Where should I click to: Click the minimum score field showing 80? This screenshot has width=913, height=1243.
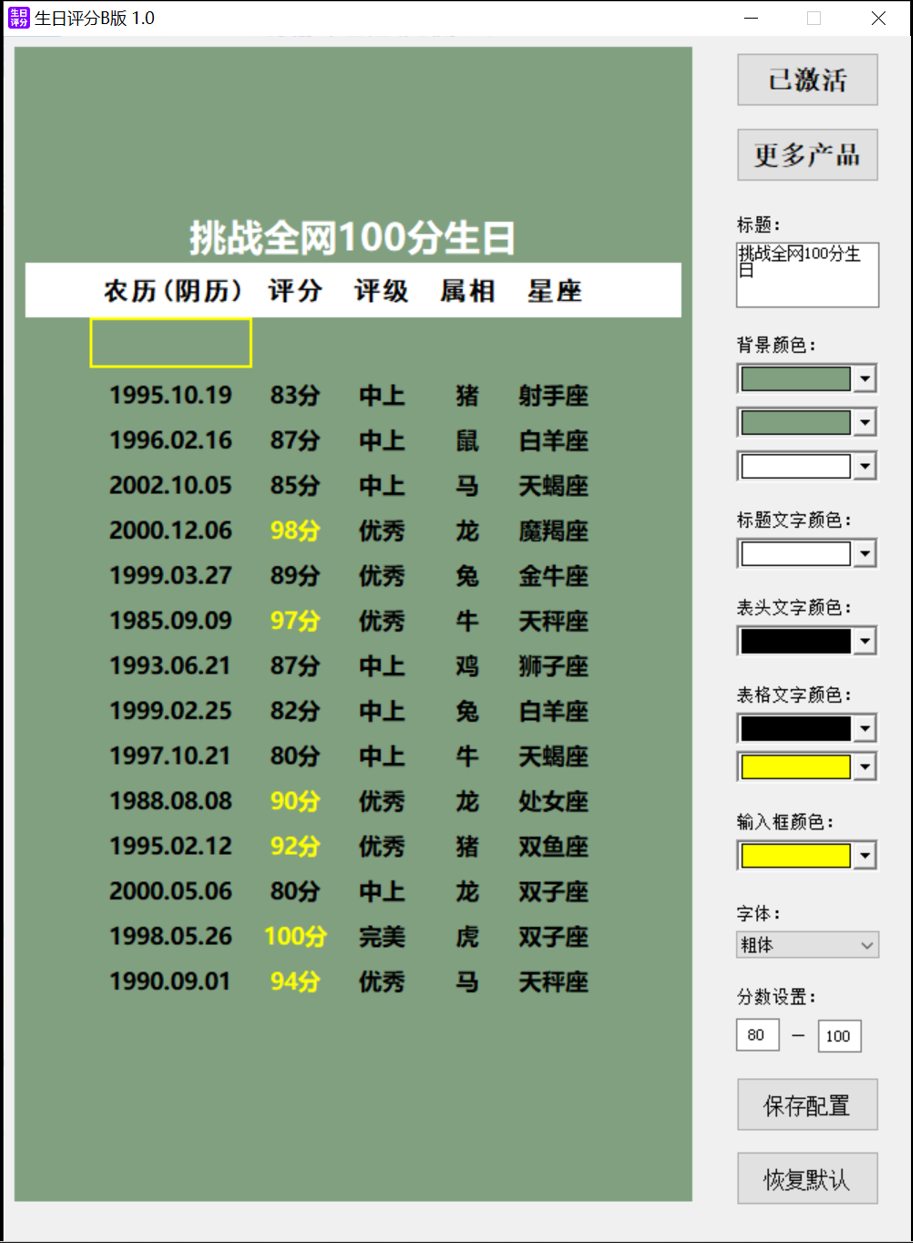click(757, 1035)
